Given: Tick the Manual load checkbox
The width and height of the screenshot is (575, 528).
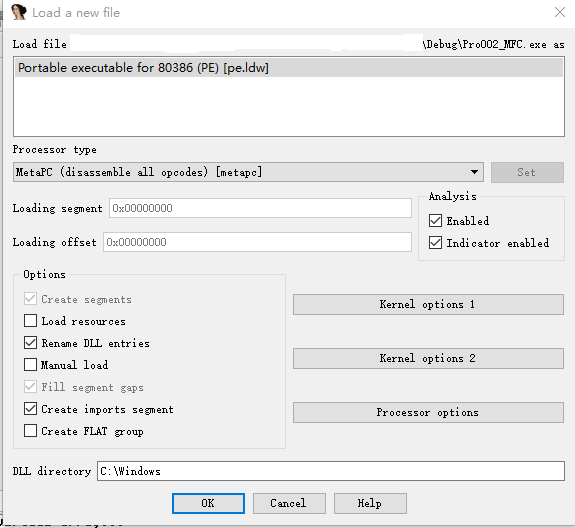Looking at the screenshot, I should click(x=30, y=364).
